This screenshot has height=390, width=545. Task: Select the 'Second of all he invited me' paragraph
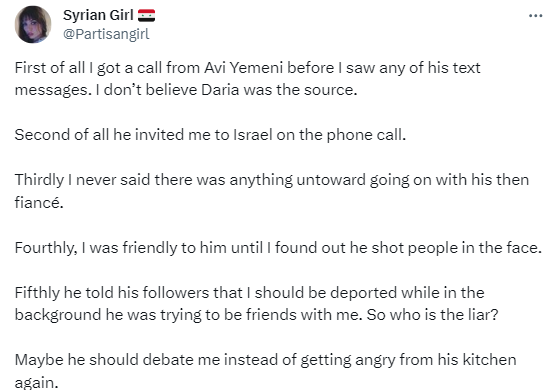point(210,135)
